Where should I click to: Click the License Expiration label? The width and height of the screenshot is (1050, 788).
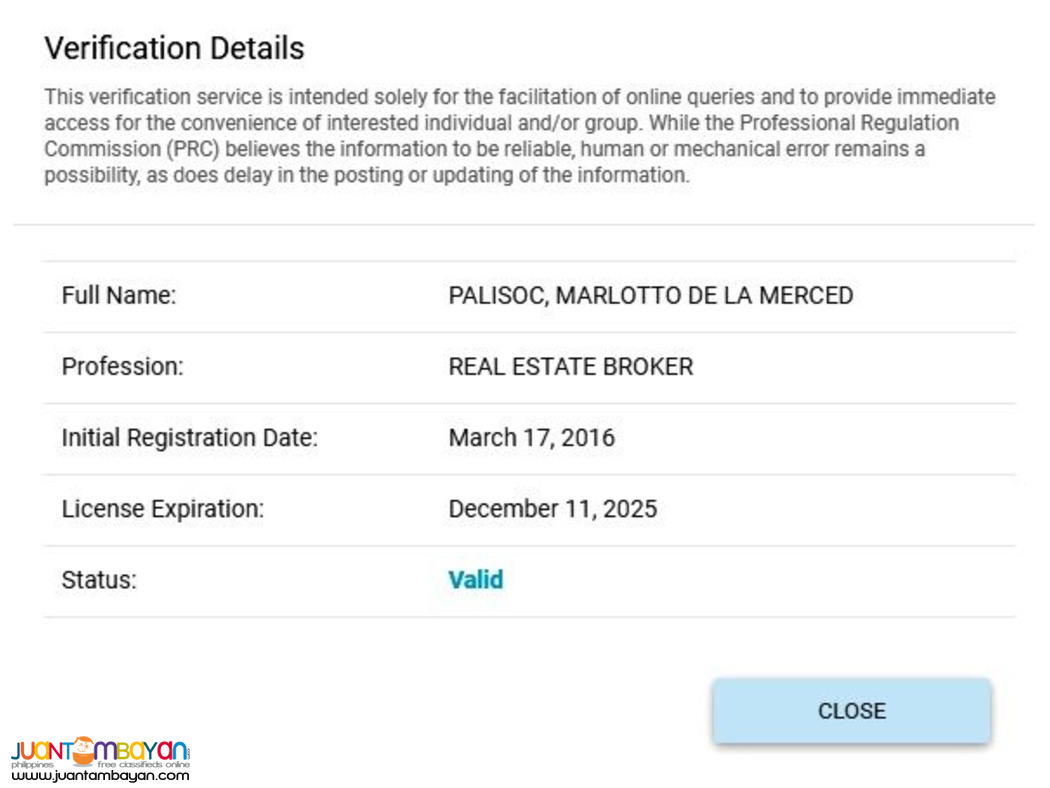(x=163, y=509)
